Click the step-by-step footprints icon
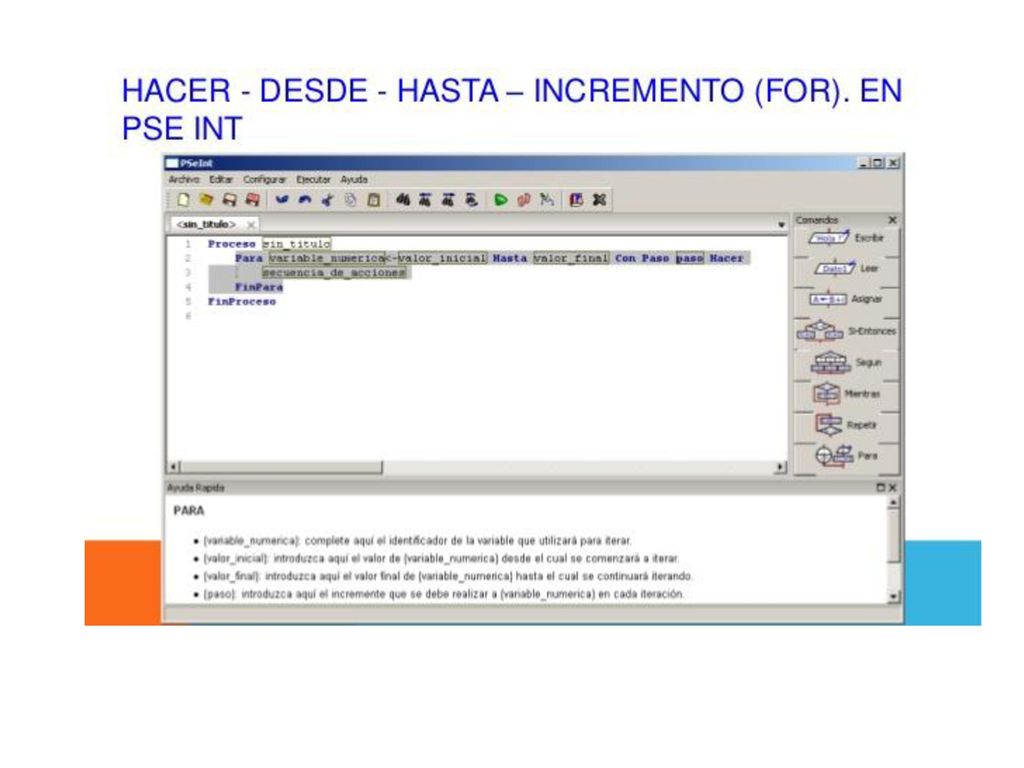The height and width of the screenshot is (768, 1024). [x=524, y=200]
